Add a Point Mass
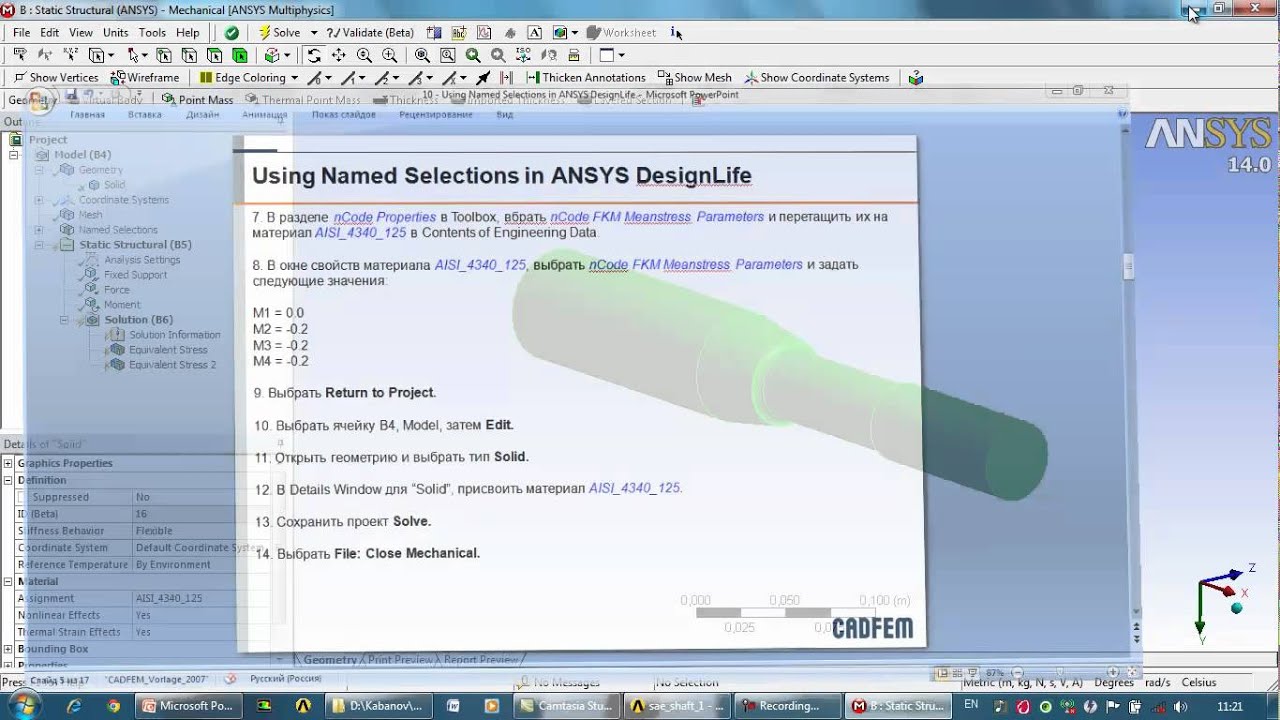 click(x=197, y=99)
